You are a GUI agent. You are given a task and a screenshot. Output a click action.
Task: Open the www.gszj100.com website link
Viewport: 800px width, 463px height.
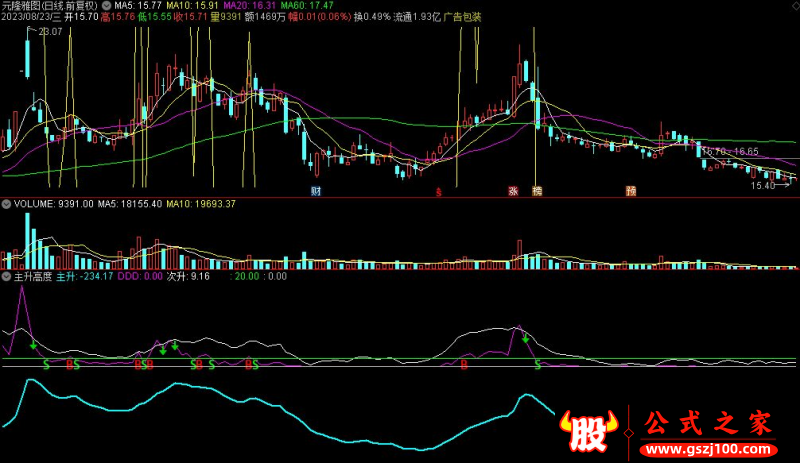[709, 450]
